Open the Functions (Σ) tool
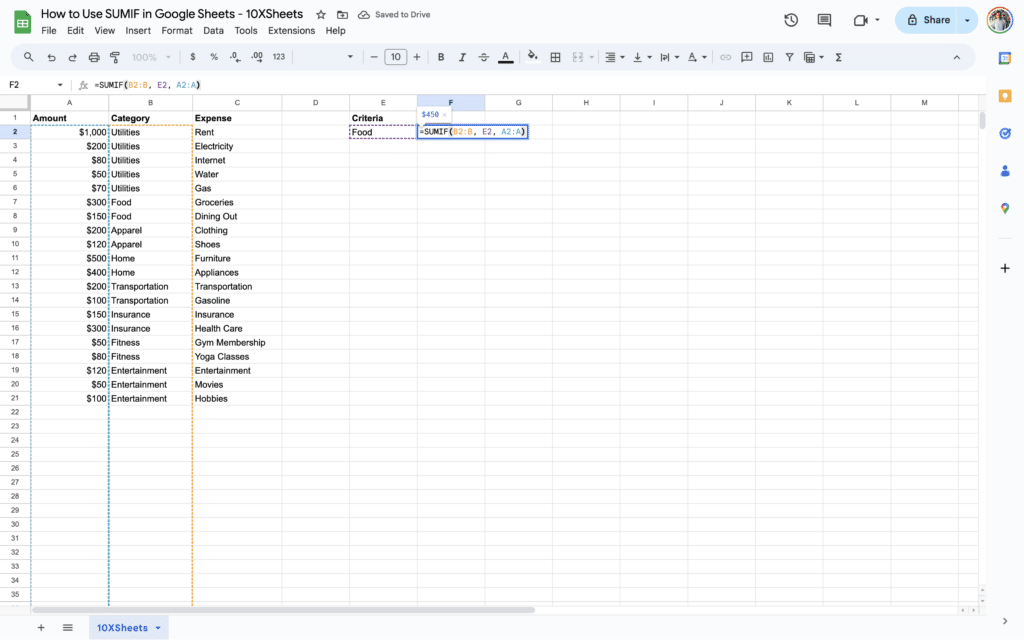1024x640 pixels. 840,57
